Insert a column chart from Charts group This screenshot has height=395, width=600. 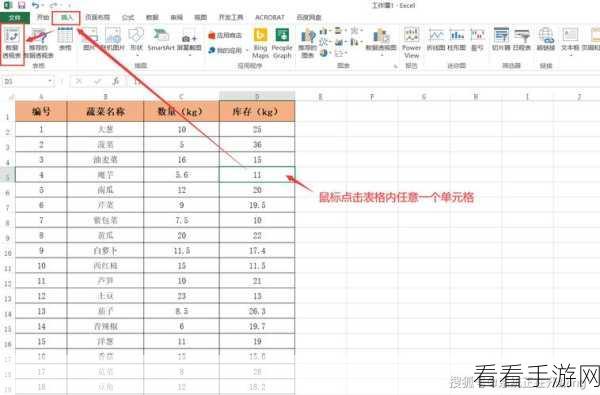click(x=324, y=31)
